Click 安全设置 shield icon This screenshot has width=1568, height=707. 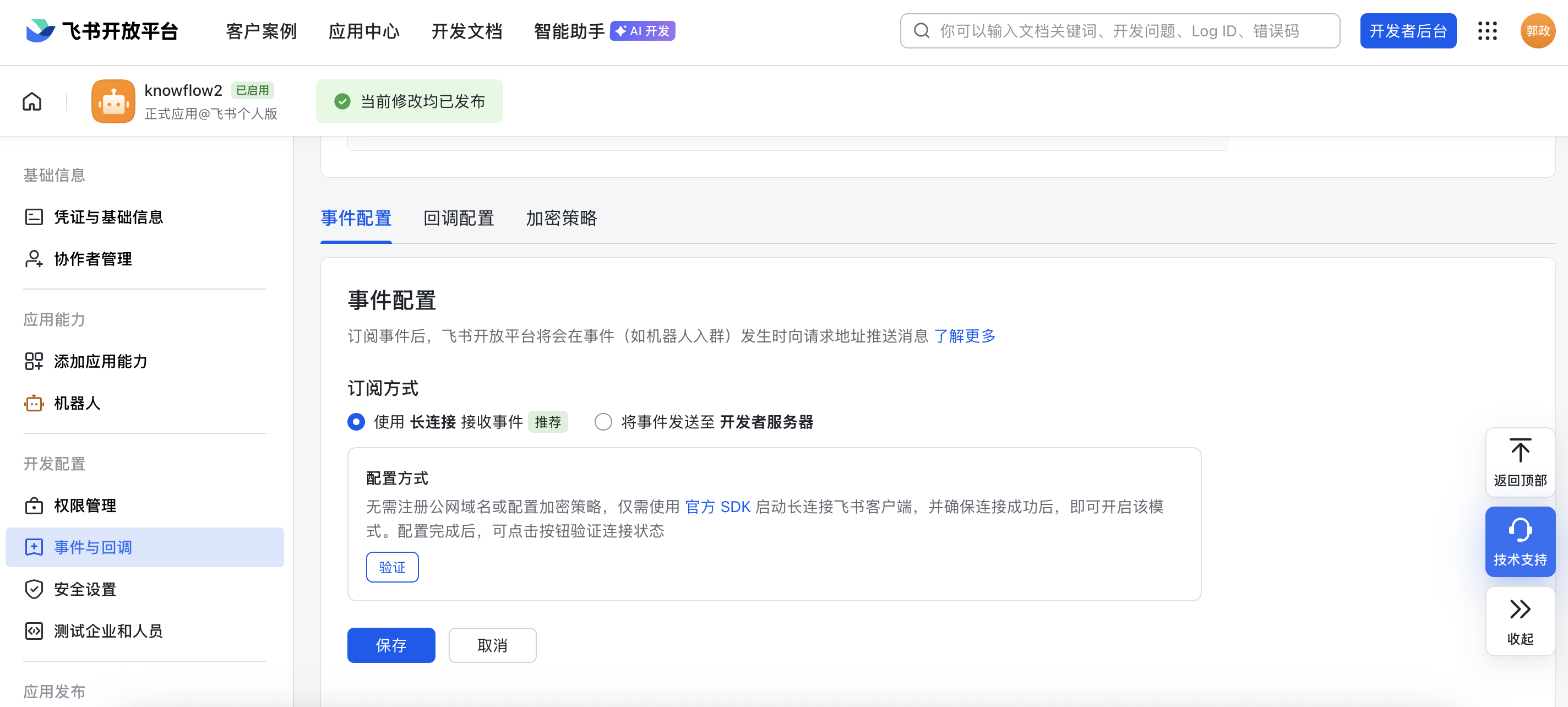point(34,589)
